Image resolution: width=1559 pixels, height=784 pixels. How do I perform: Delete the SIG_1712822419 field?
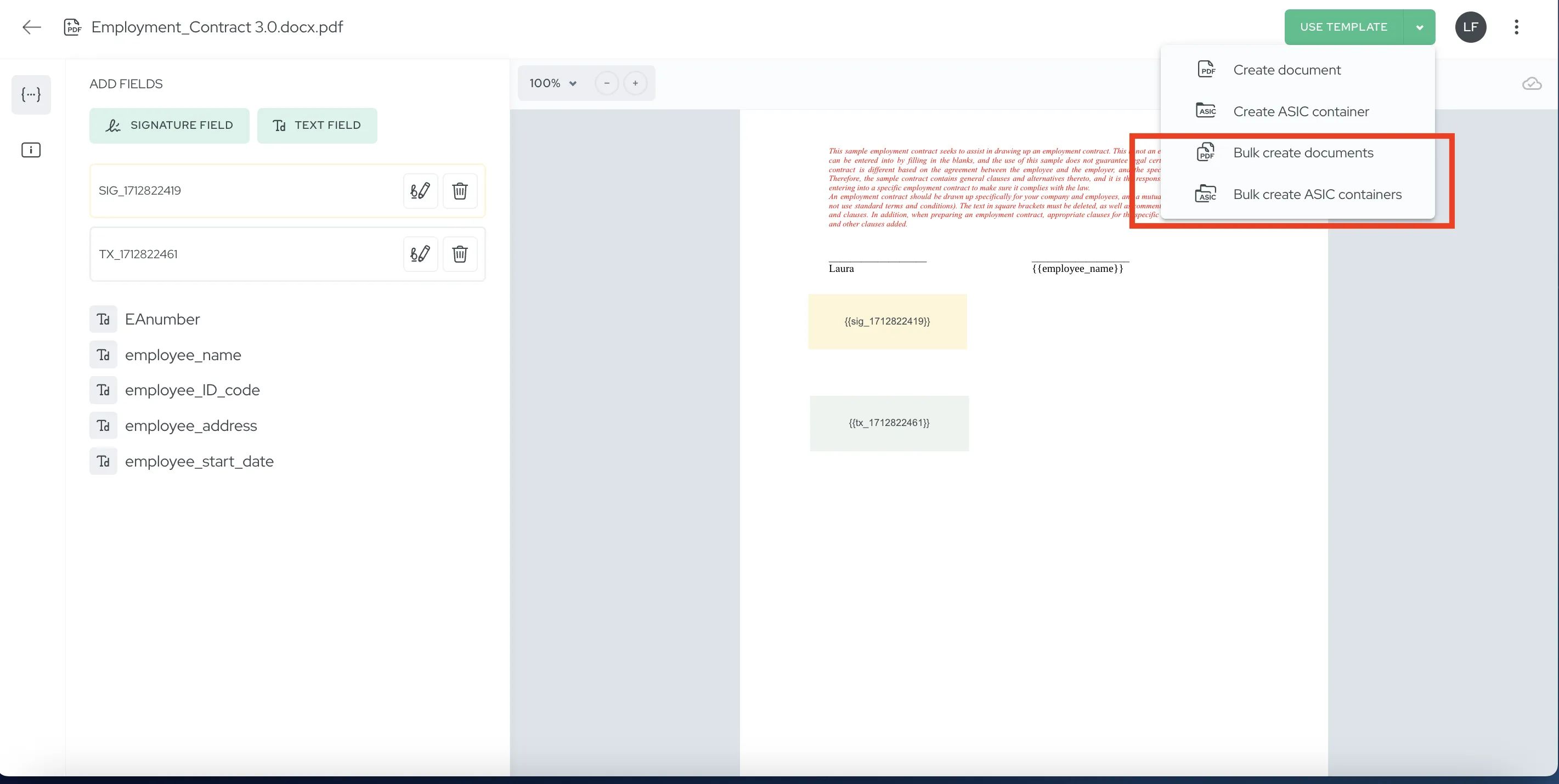[x=460, y=191]
